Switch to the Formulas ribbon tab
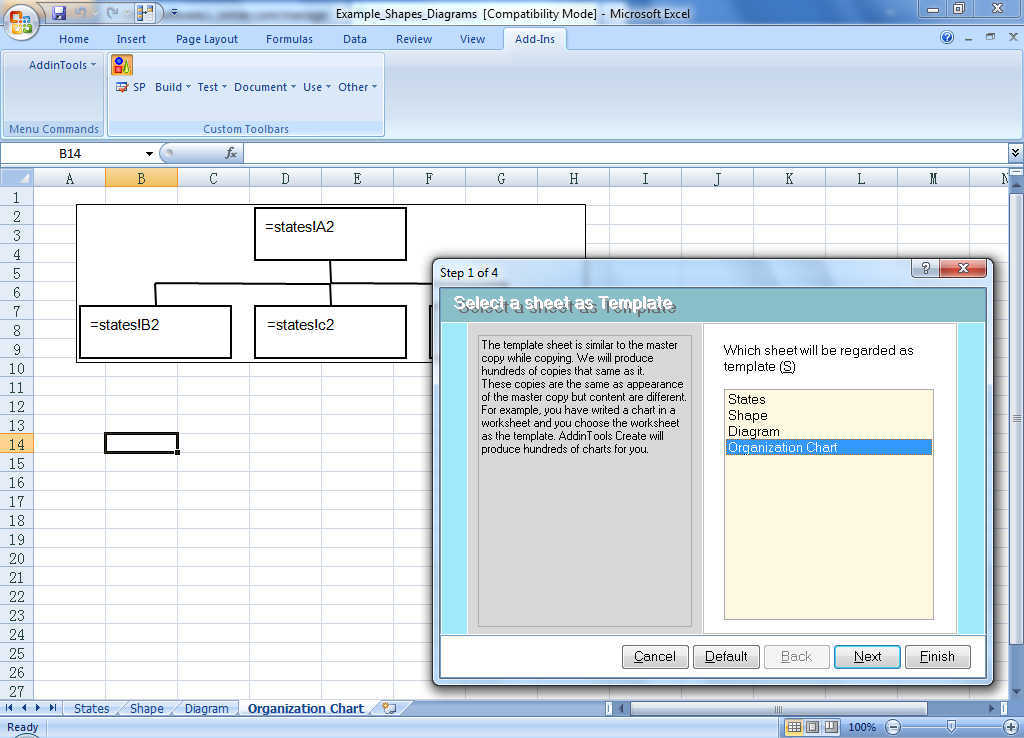Image resolution: width=1024 pixels, height=738 pixels. [289, 39]
